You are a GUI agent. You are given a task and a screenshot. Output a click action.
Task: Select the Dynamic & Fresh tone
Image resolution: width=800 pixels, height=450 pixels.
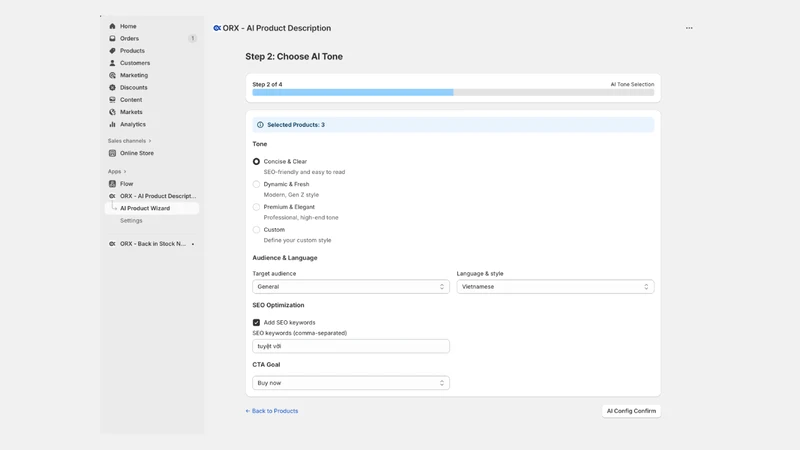[x=256, y=184]
